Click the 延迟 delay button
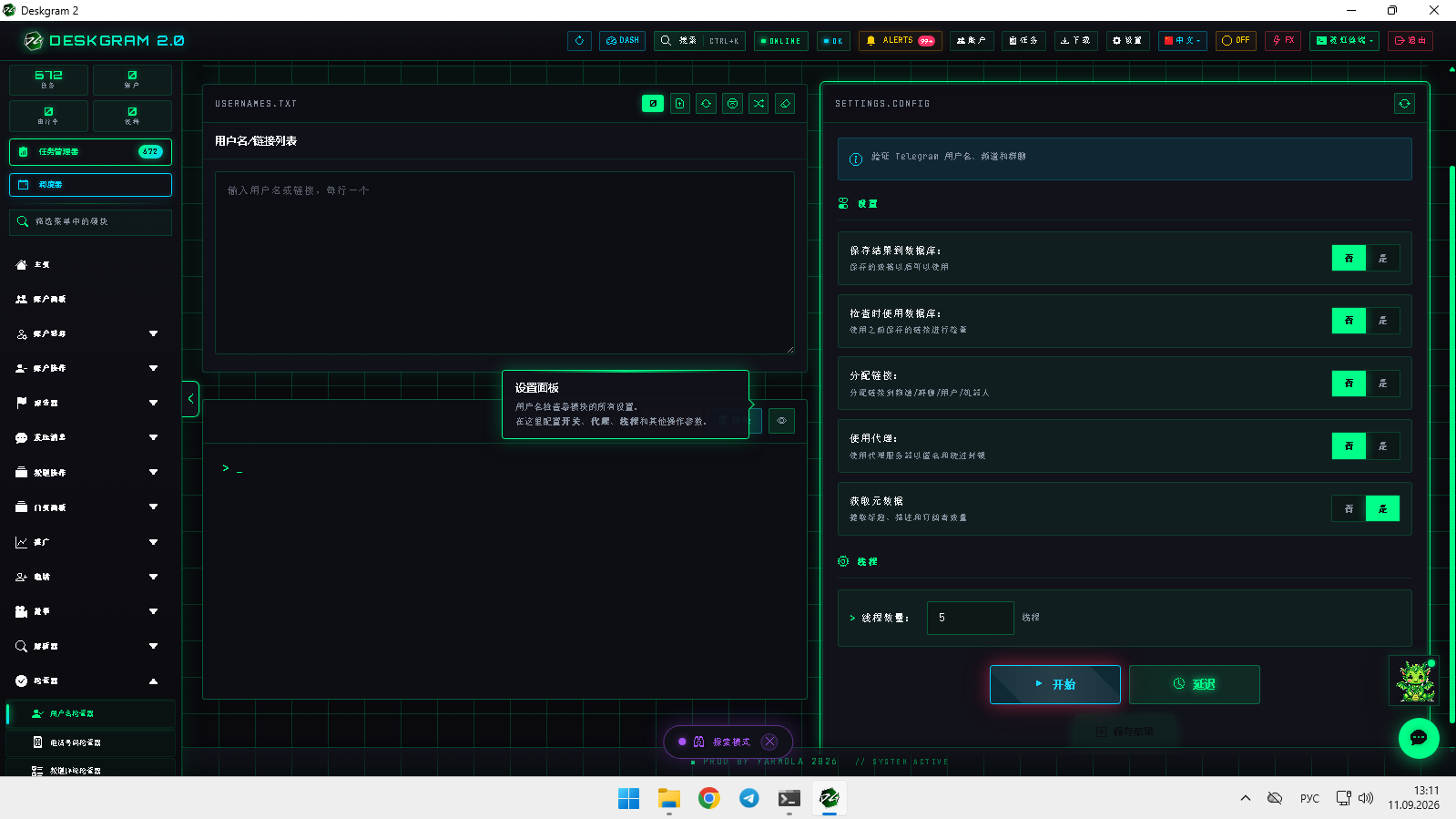This screenshot has height=819, width=1456. (x=1194, y=684)
